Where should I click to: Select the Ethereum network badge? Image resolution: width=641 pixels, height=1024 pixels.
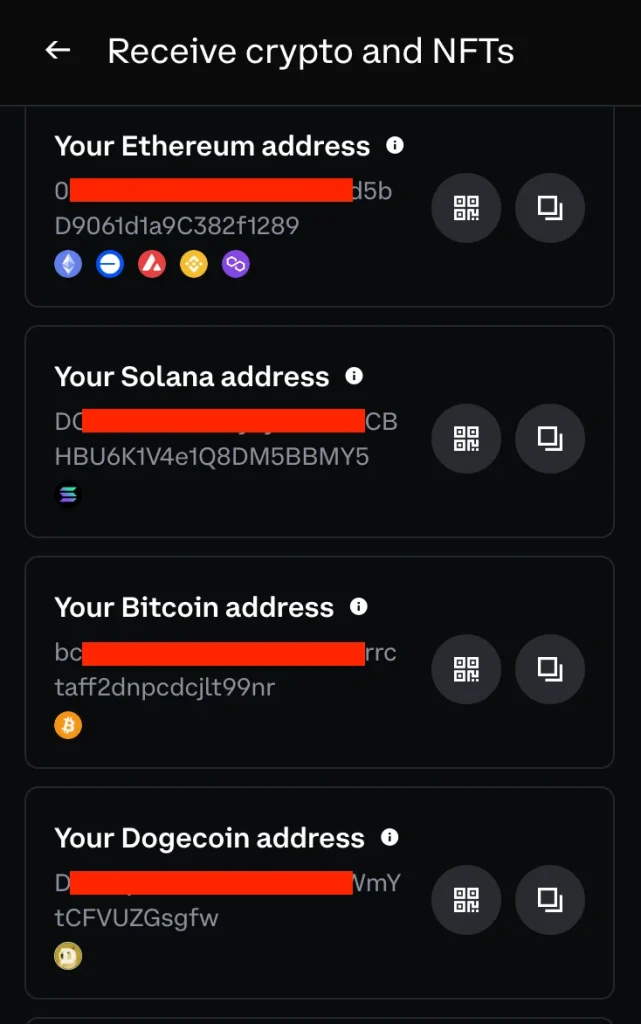click(68, 264)
